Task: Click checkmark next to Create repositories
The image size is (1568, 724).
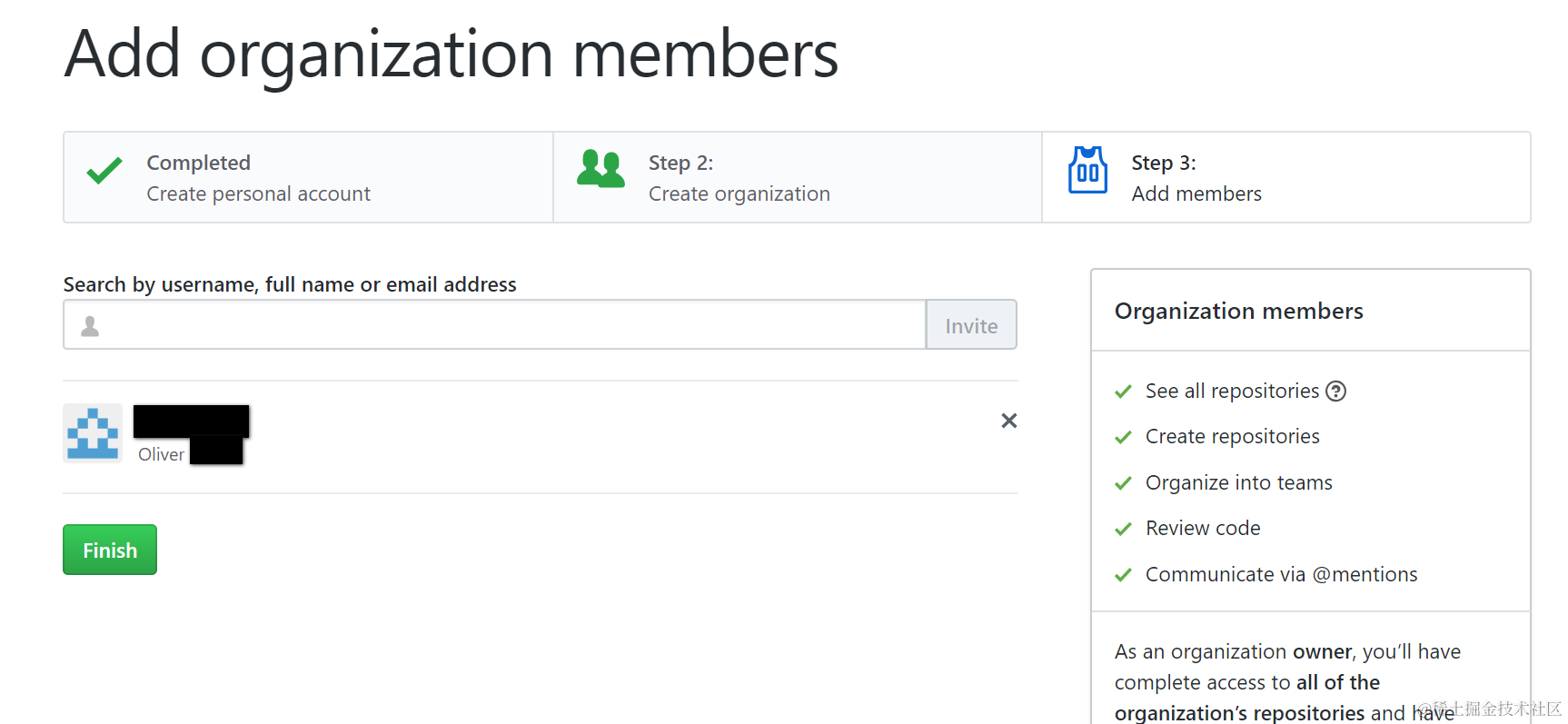Action: pos(1124,437)
